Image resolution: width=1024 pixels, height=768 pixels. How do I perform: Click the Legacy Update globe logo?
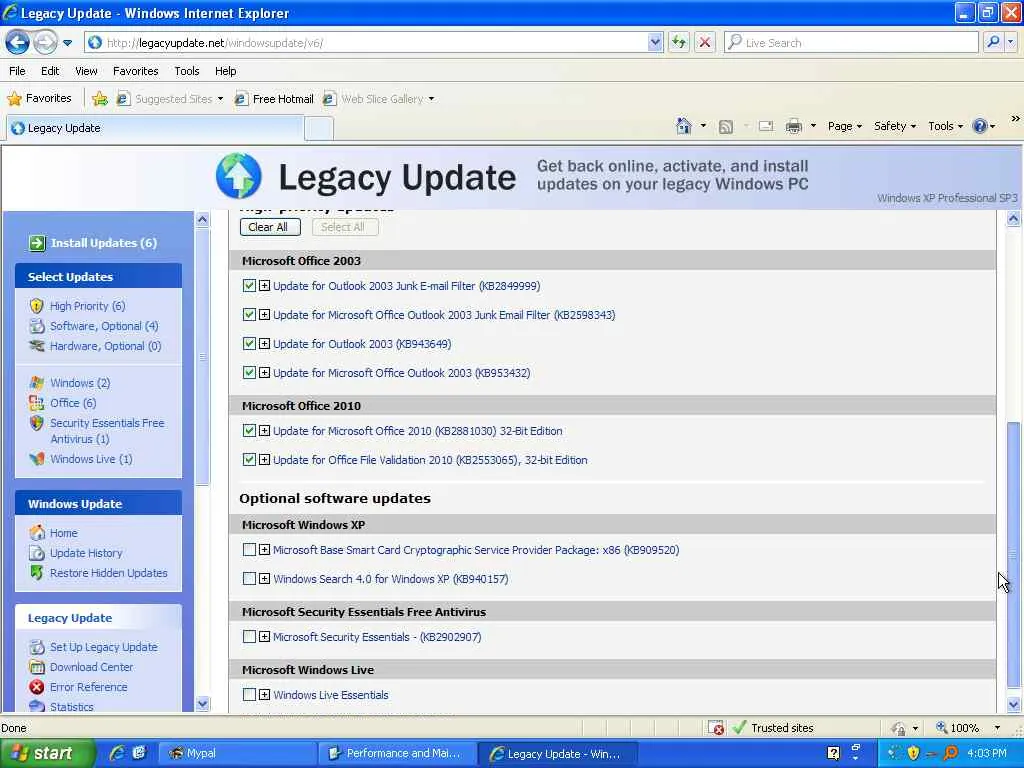(239, 176)
